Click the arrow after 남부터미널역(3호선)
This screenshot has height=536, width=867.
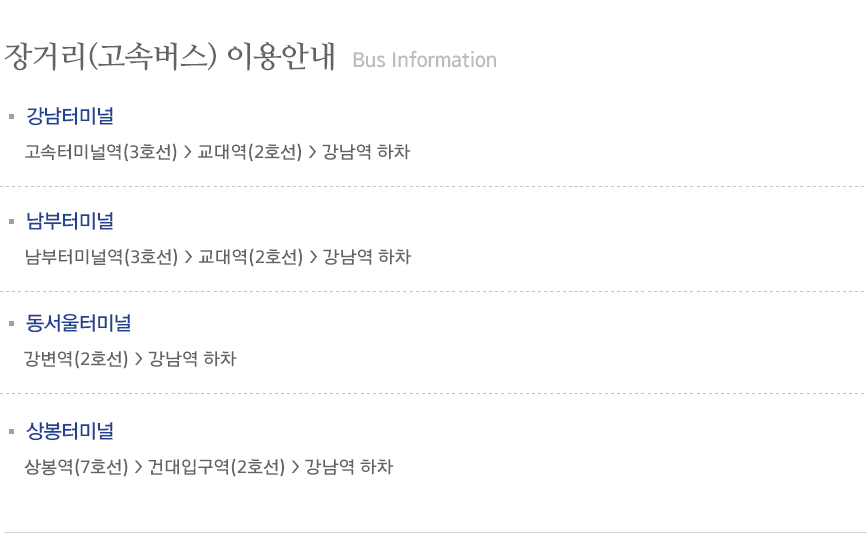pos(188,257)
